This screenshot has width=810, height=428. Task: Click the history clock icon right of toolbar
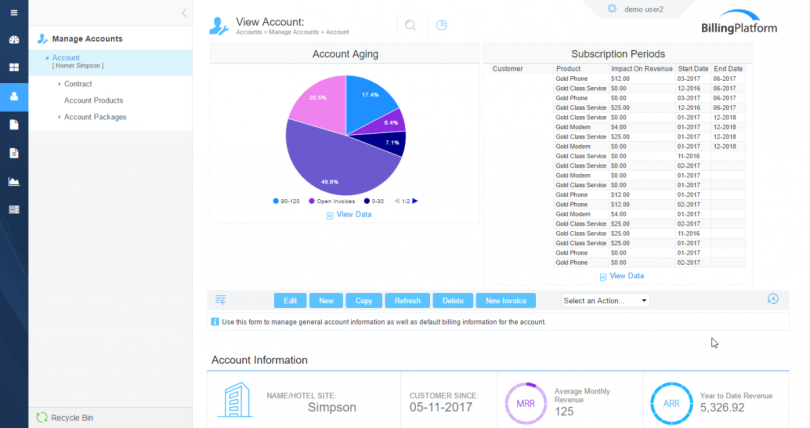click(773, 299)
